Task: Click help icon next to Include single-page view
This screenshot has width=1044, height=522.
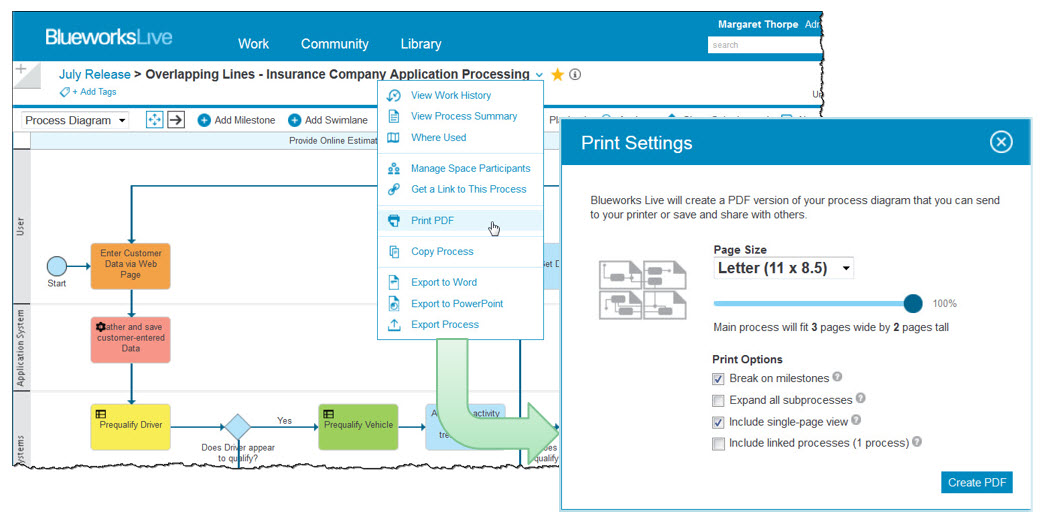Action: pyautogui.click(x=856, y=420)
